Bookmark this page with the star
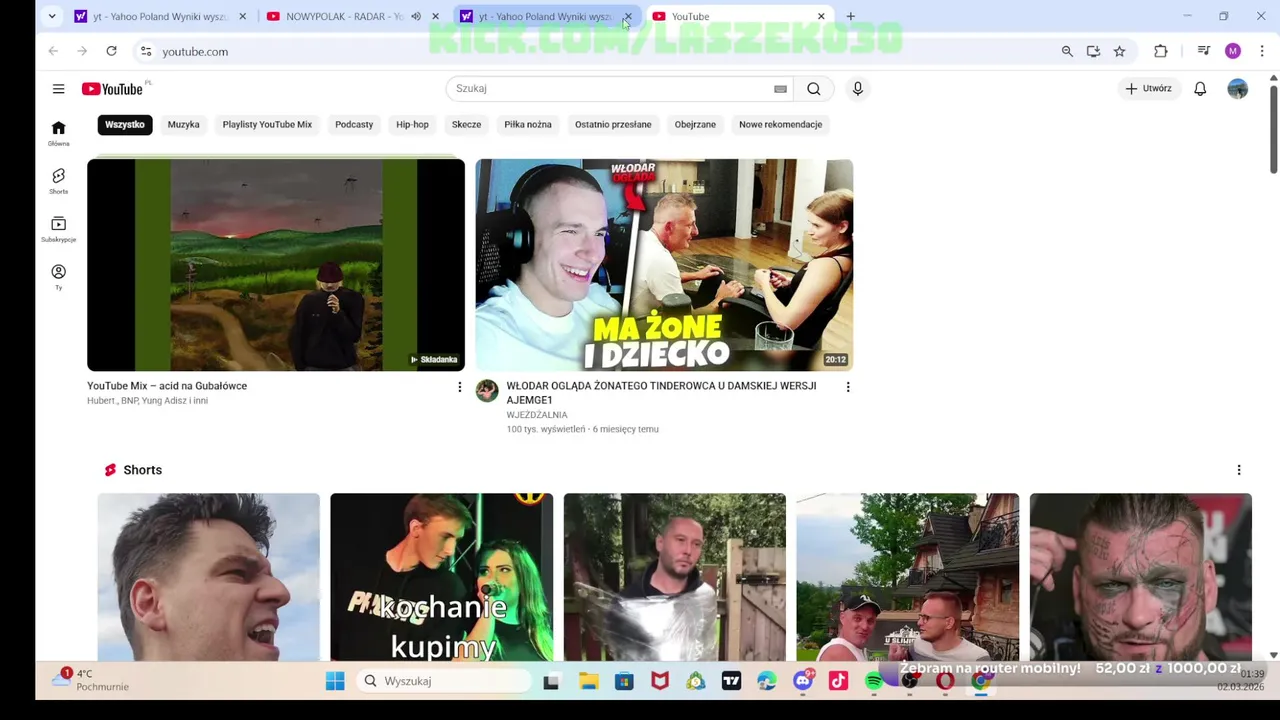Image resolution: width=1280 pixels, height=720 pixels. pos(1119,51)
